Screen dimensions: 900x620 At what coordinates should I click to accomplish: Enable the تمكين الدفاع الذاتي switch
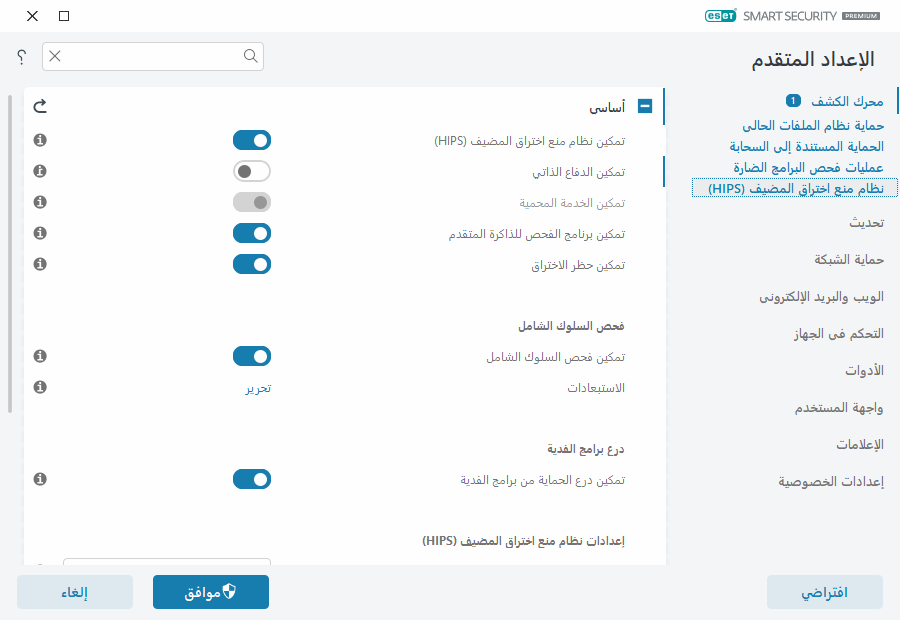pyautogui.click(x=252, y=171)
